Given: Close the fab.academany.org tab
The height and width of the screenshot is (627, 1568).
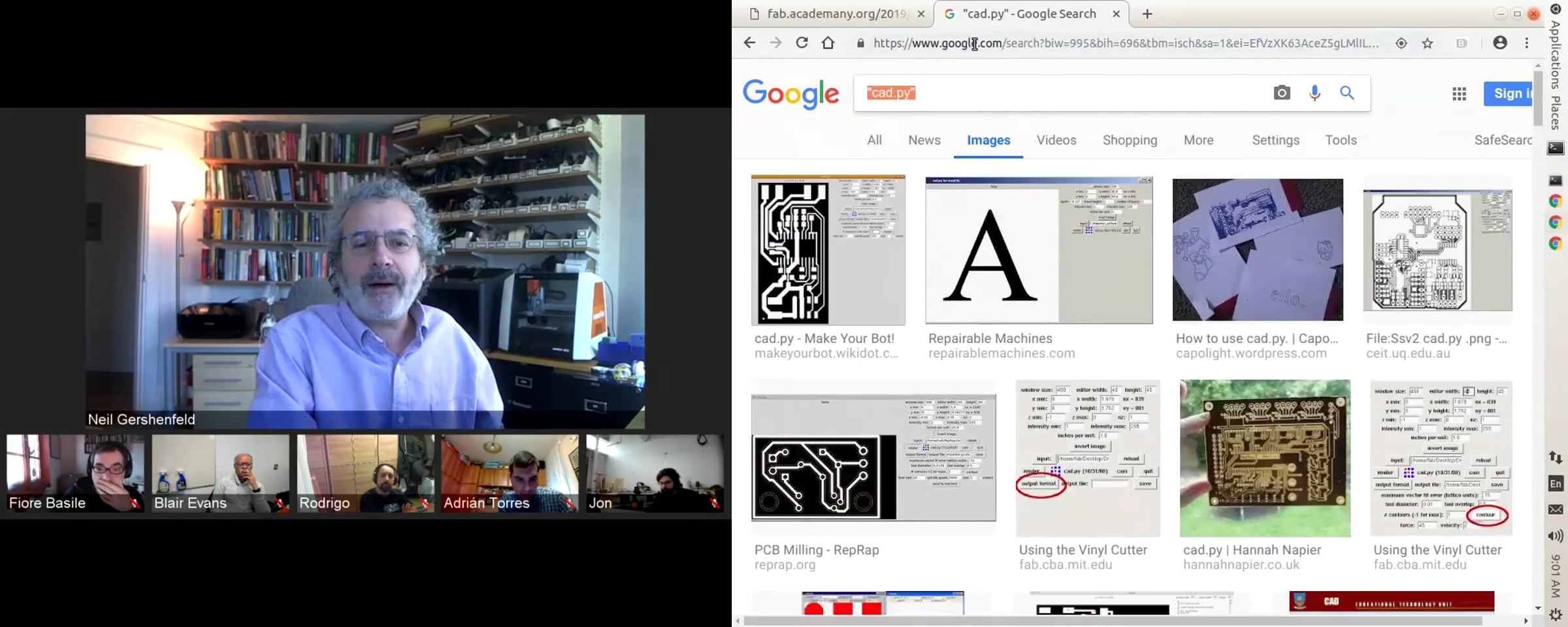Looking at the screenshot, I should click(921, 14).
